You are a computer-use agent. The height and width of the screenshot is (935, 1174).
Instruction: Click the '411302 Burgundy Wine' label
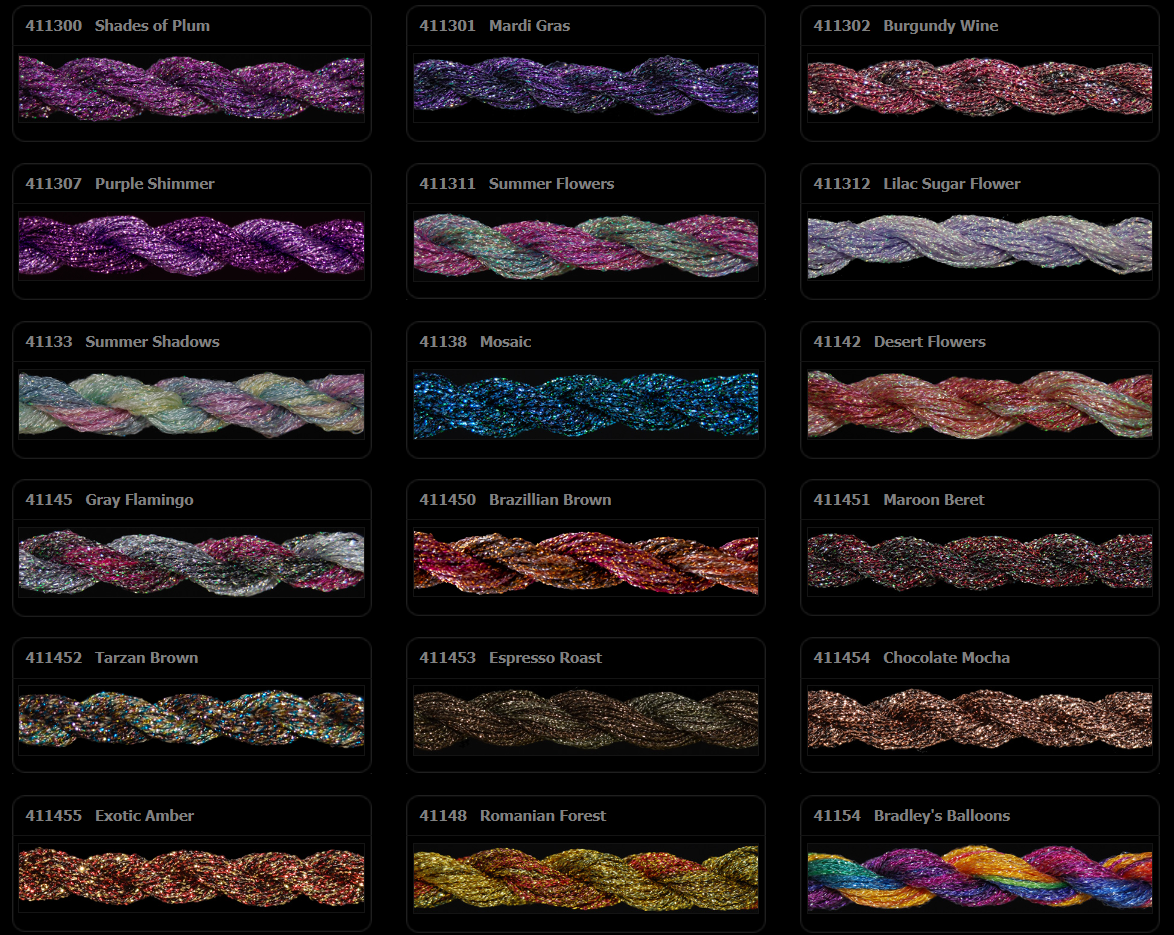(x=906, y=25)
